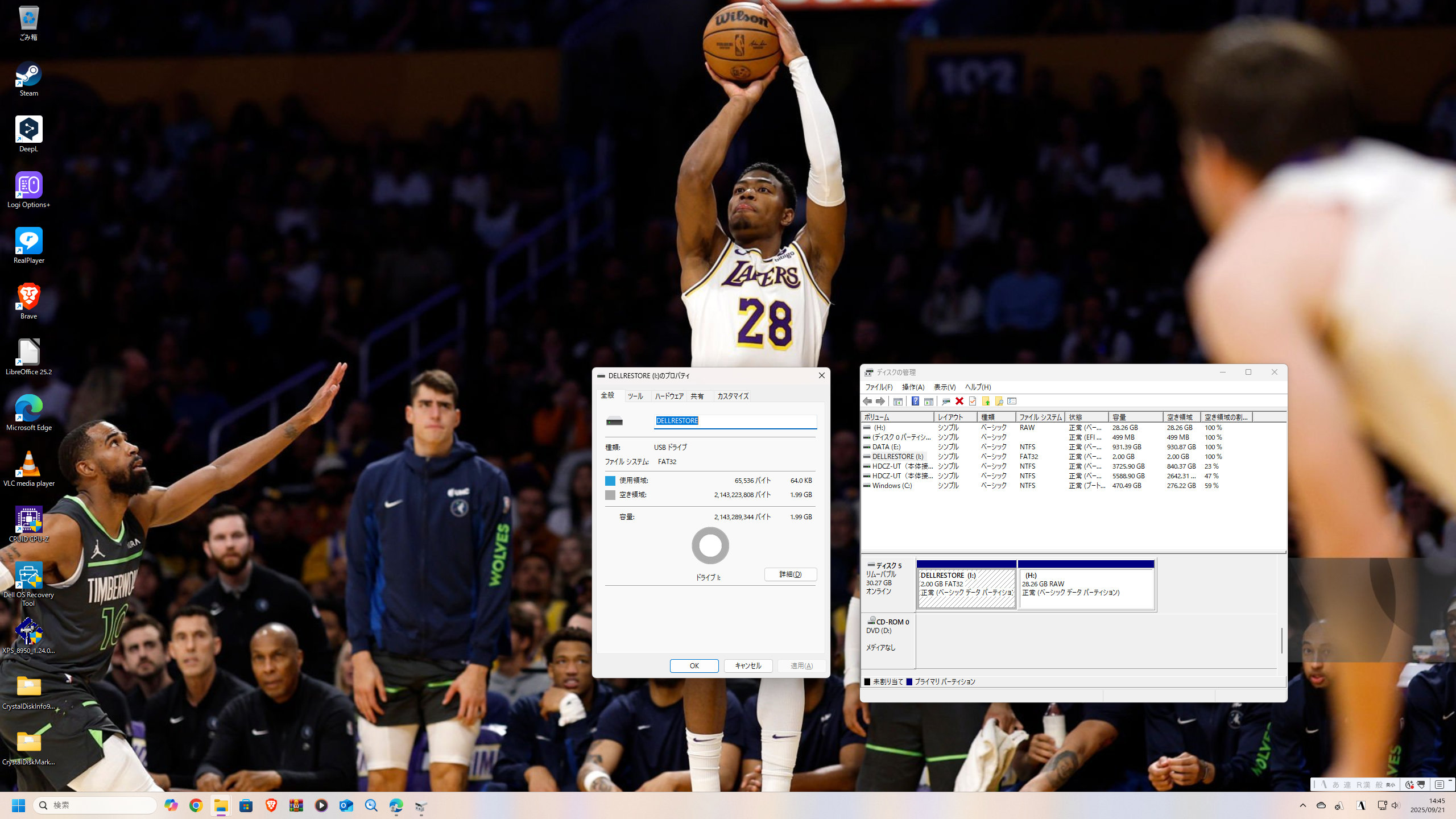Image resolution: width=1456 pixels, height=819 pixels.
Task: Open the 操作(A) menu
Action: pyautogui.click(x=913, y=387)
